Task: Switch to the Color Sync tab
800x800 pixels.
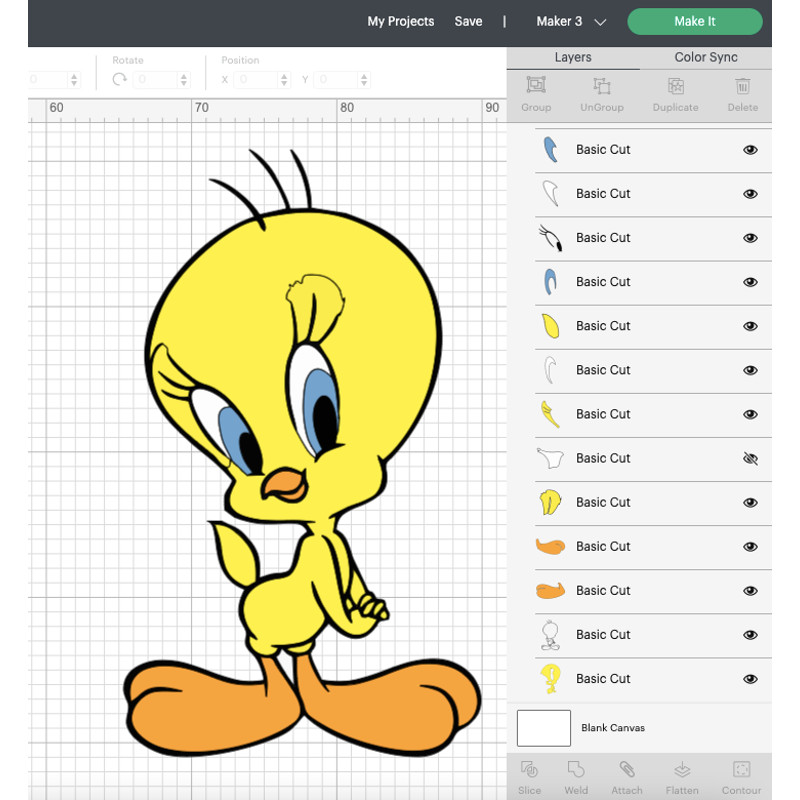Action: click(x=705, y=57)
